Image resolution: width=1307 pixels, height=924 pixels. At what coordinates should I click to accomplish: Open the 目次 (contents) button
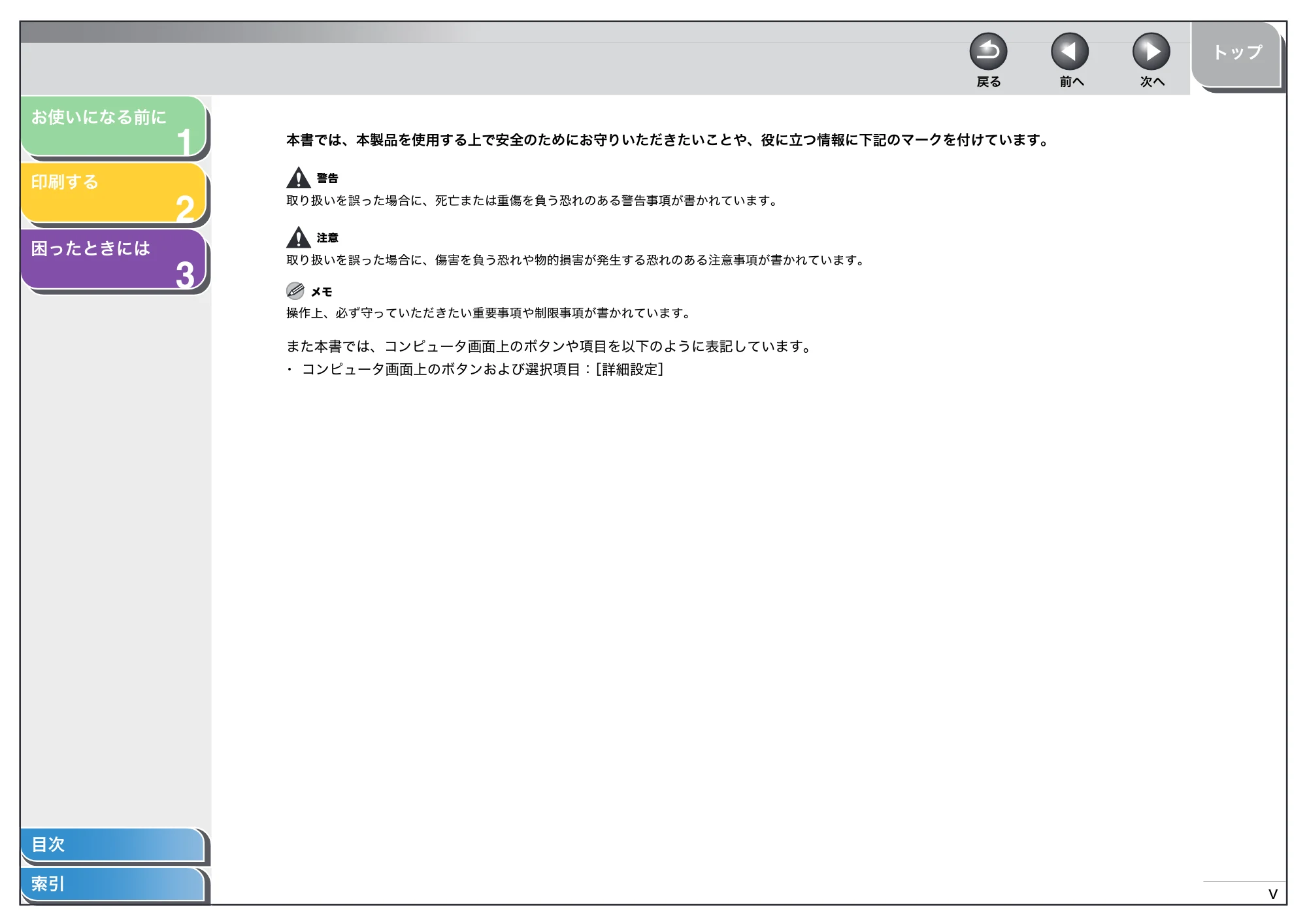click(x=112, y=845)
